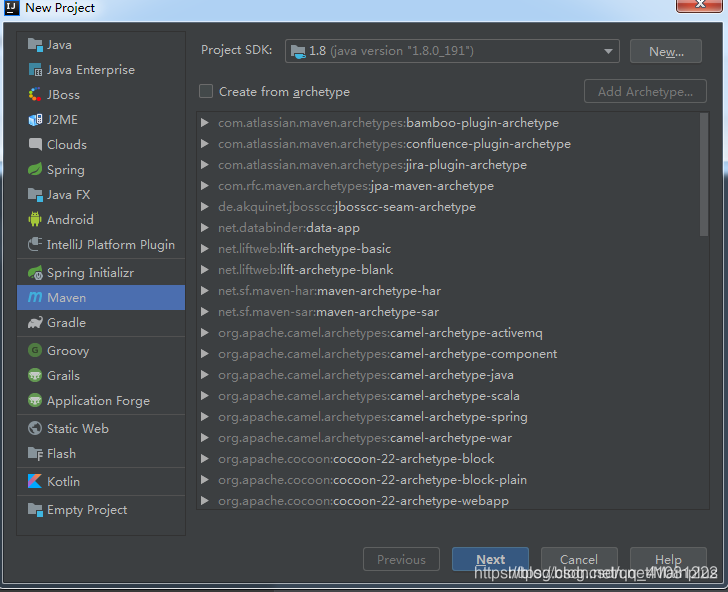Click the Gradle elephant icon
The image size is (728, 592).
35,323
